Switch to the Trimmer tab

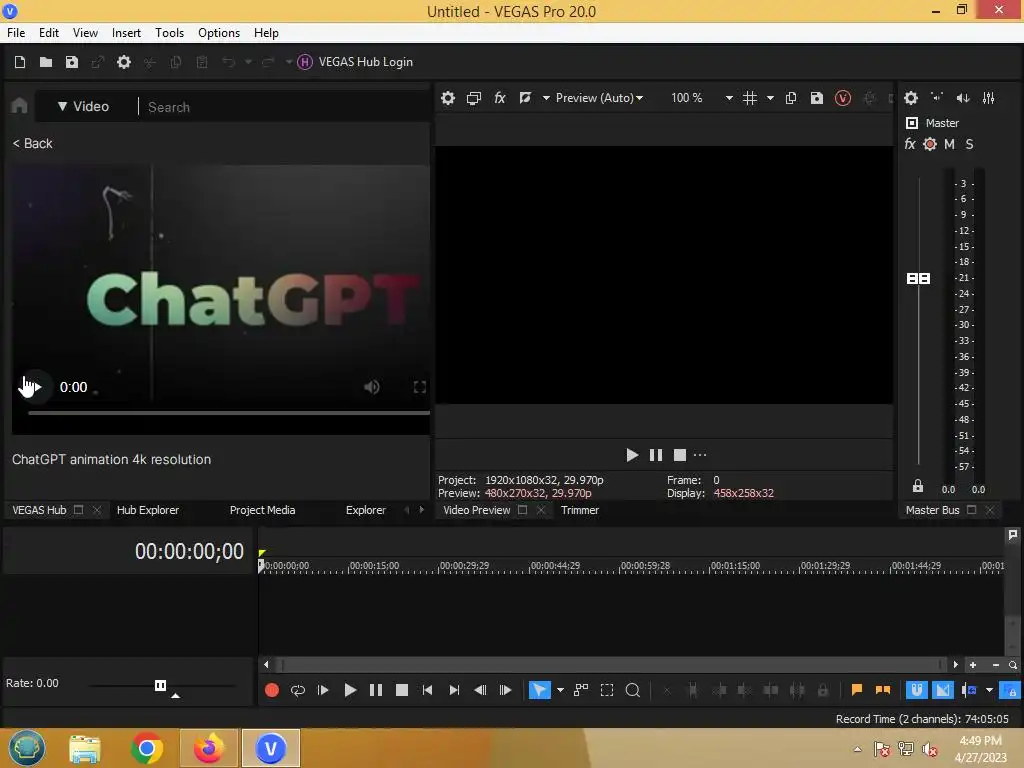[580, 510]
